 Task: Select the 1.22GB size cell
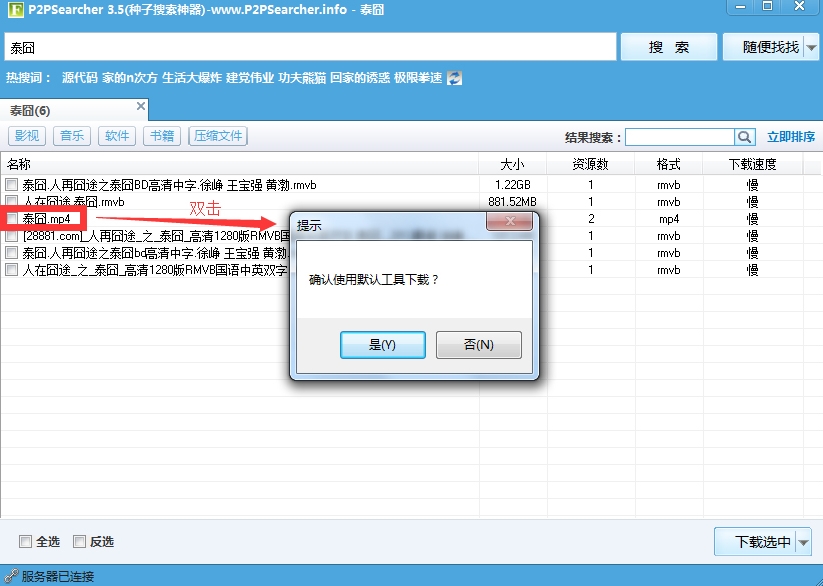click(x=512, y=185)
